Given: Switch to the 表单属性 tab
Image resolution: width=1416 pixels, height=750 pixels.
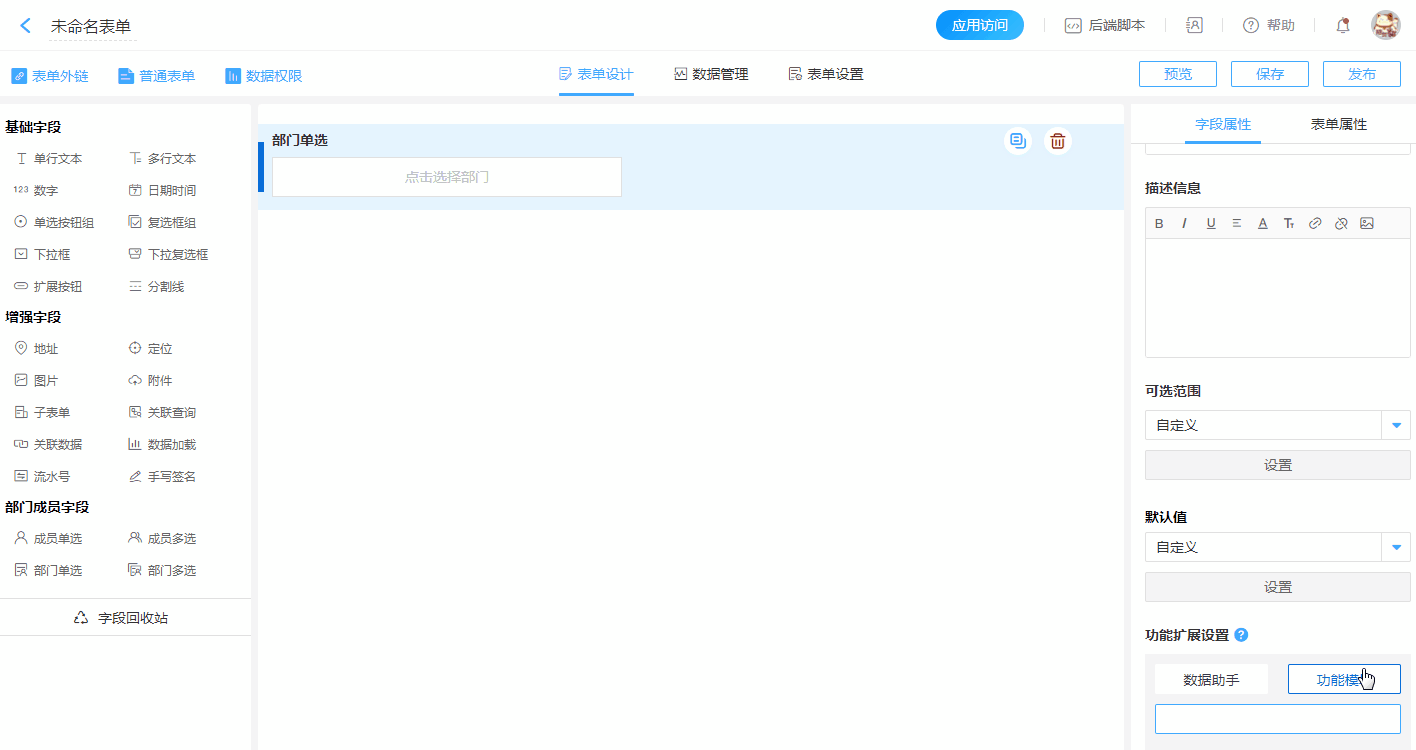Looking at the screenshot, I should pyautogui.click(x=1338, y=124).
